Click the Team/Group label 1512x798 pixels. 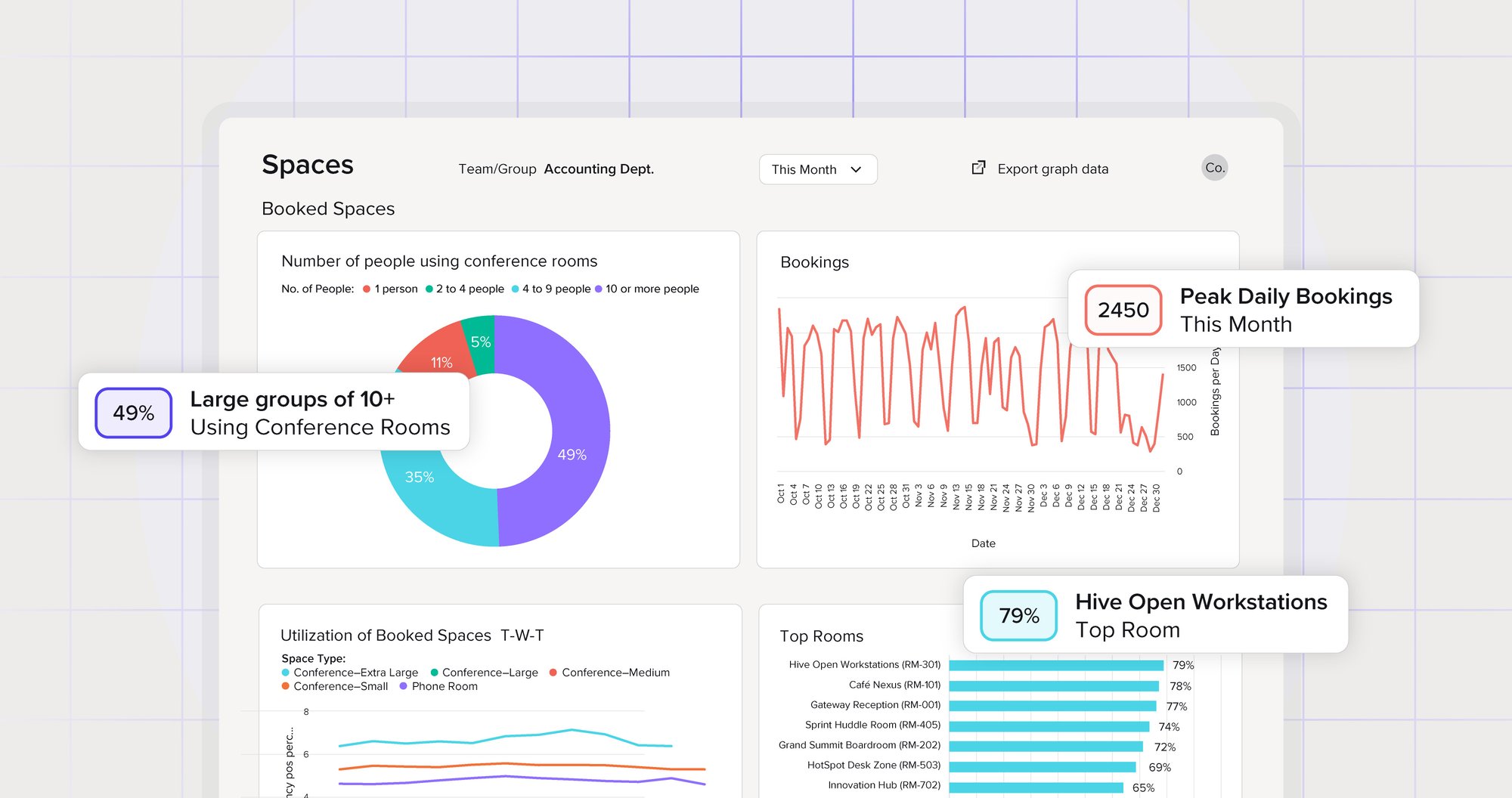[x=497, y=169]
